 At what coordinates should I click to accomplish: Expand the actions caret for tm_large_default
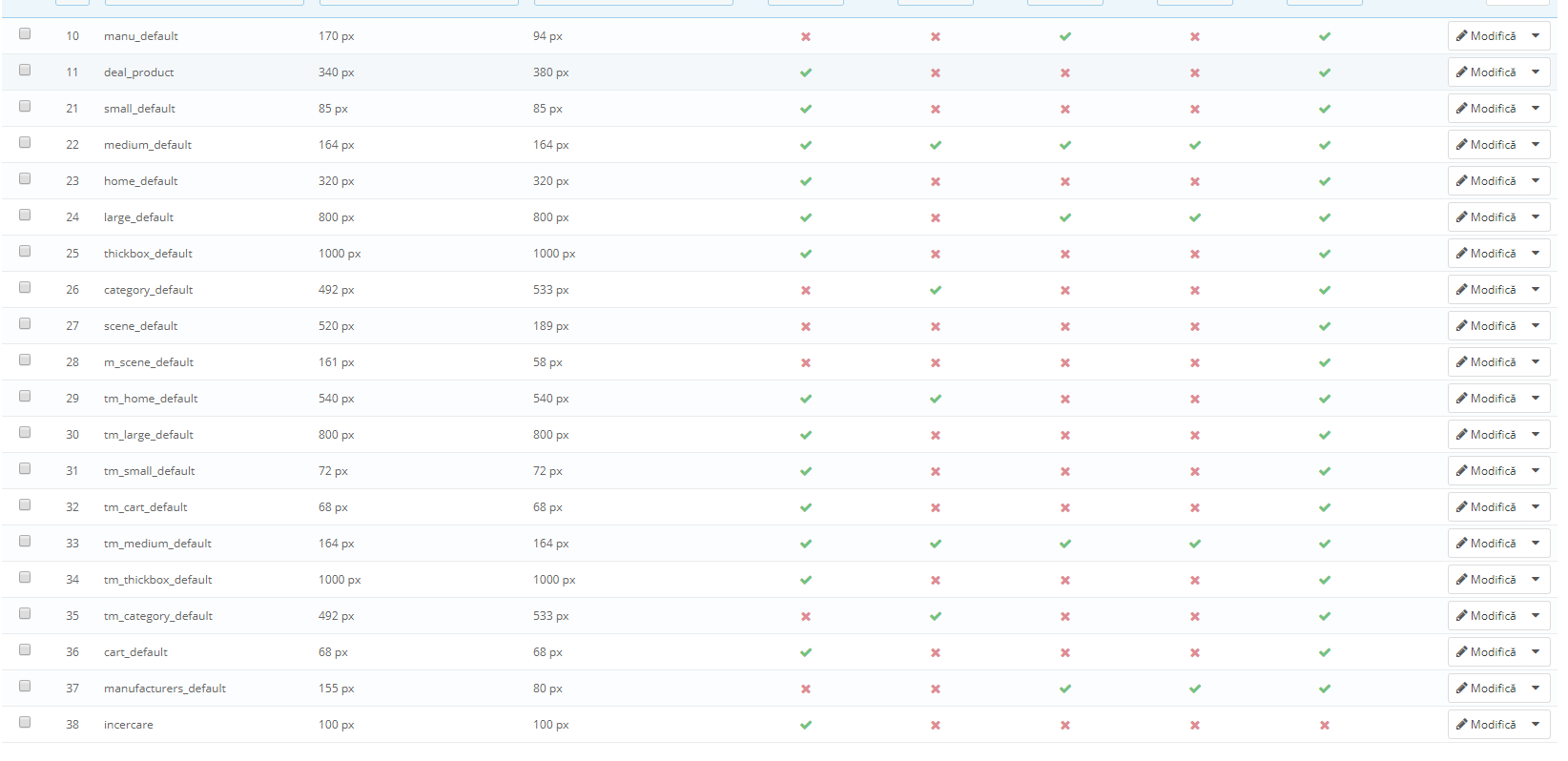(x=1536, y=435)
